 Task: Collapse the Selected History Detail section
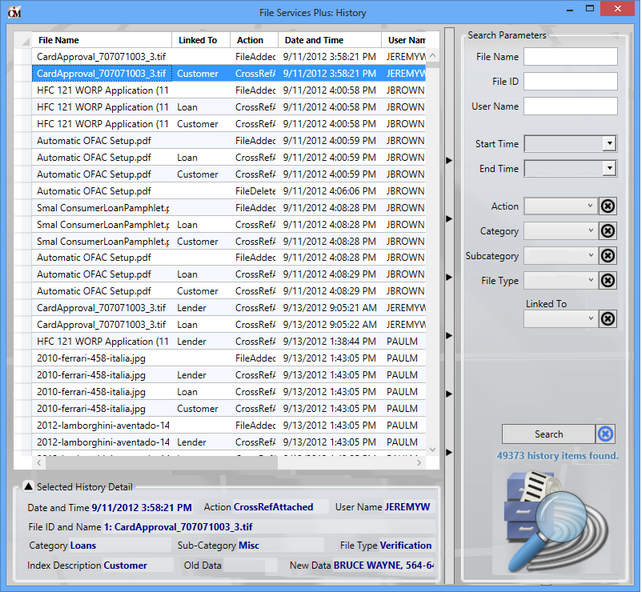[x=28, y=487]
